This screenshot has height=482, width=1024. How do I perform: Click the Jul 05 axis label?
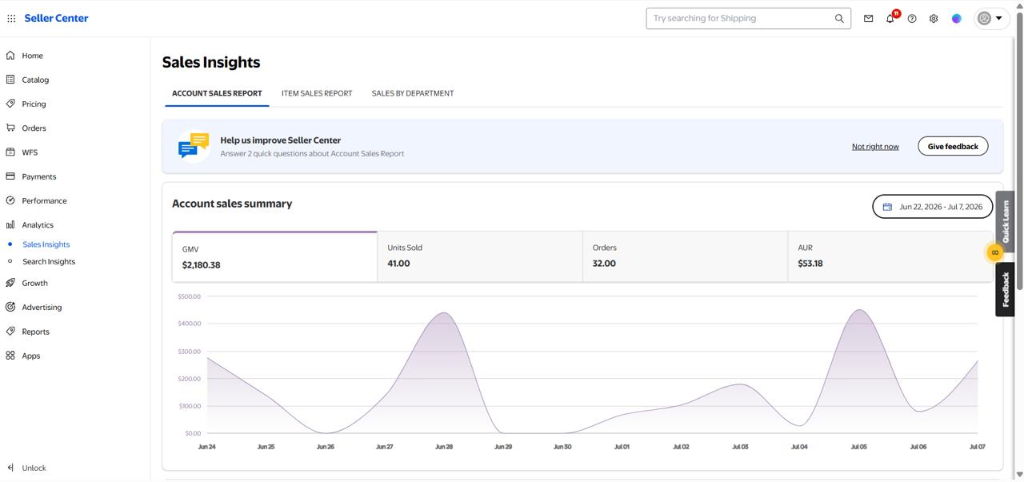[859, 447]
